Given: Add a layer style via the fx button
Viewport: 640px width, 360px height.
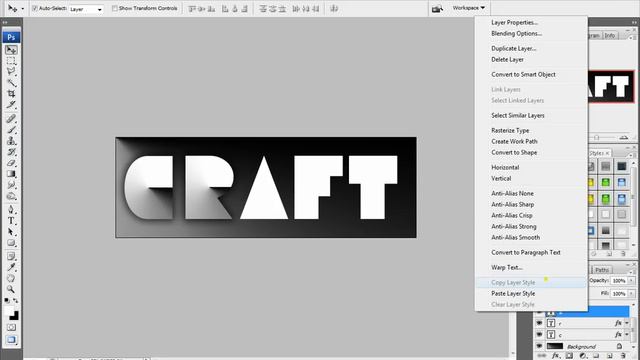Looking at the screenshot, I should (x=555, y=356).
